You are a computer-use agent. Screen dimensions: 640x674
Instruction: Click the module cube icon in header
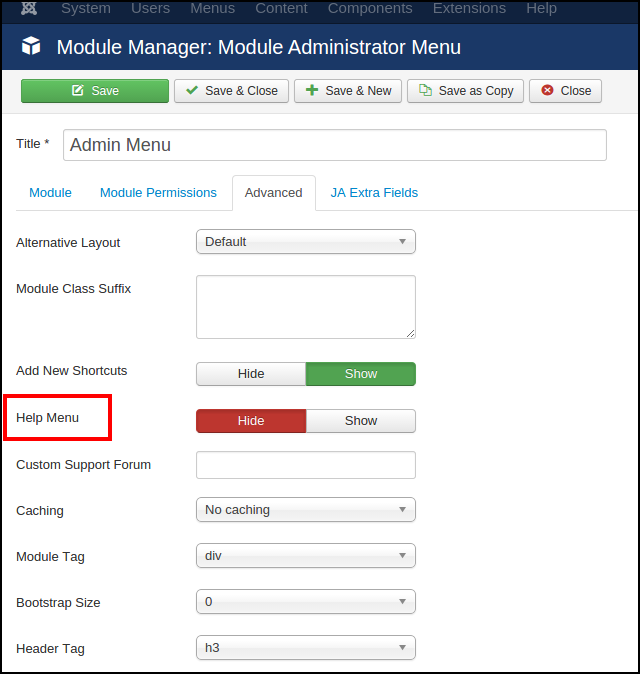(x=31, y=47)
